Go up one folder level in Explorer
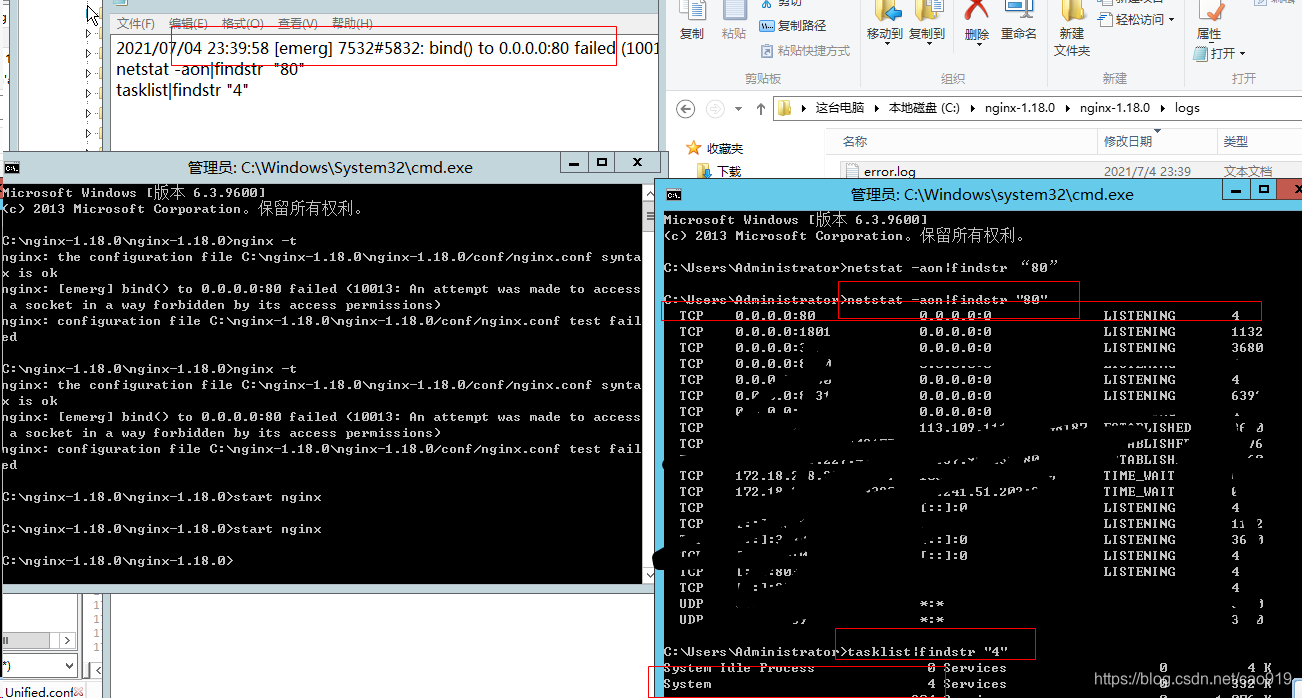 coord(761,108)
